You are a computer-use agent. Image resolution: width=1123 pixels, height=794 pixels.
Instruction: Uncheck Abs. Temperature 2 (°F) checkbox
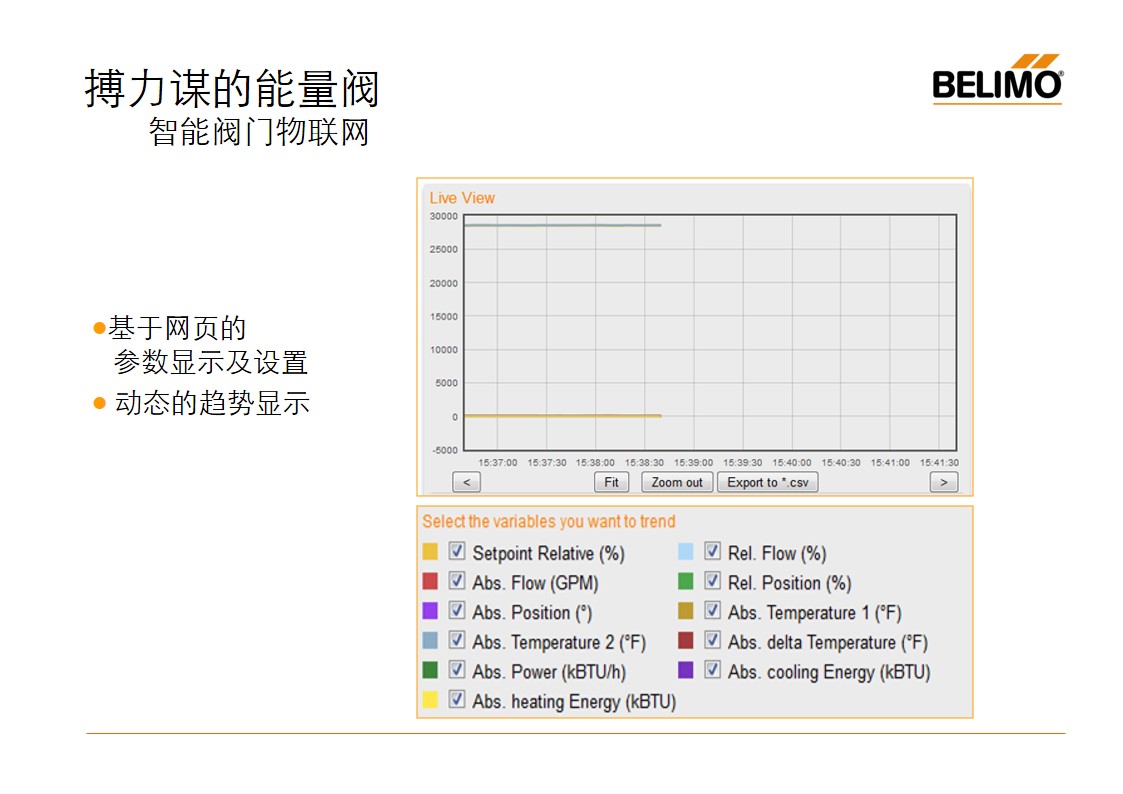click(x=457, y=640)
